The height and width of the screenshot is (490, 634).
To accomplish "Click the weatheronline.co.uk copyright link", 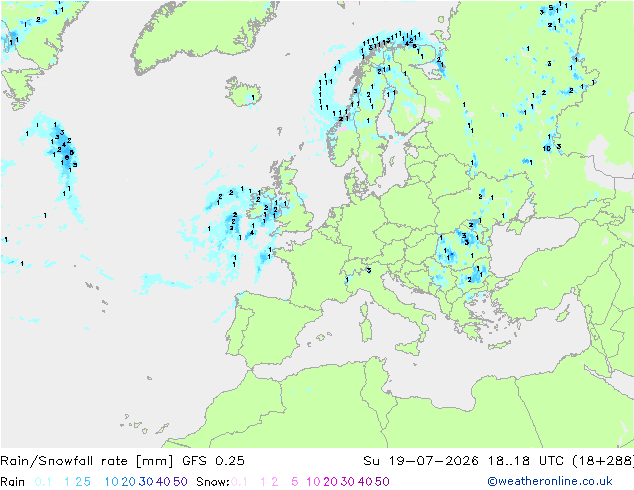I will pyautogui.click(x=550, y=481).
